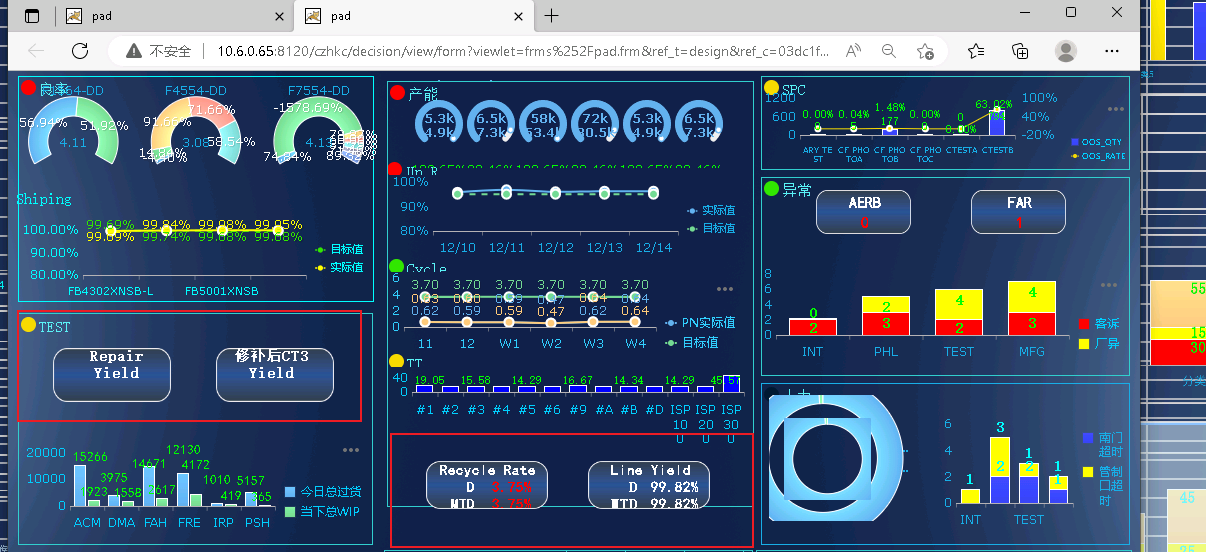
Task: Open browser Settings and more menu
Action: tap(1112, 51)
